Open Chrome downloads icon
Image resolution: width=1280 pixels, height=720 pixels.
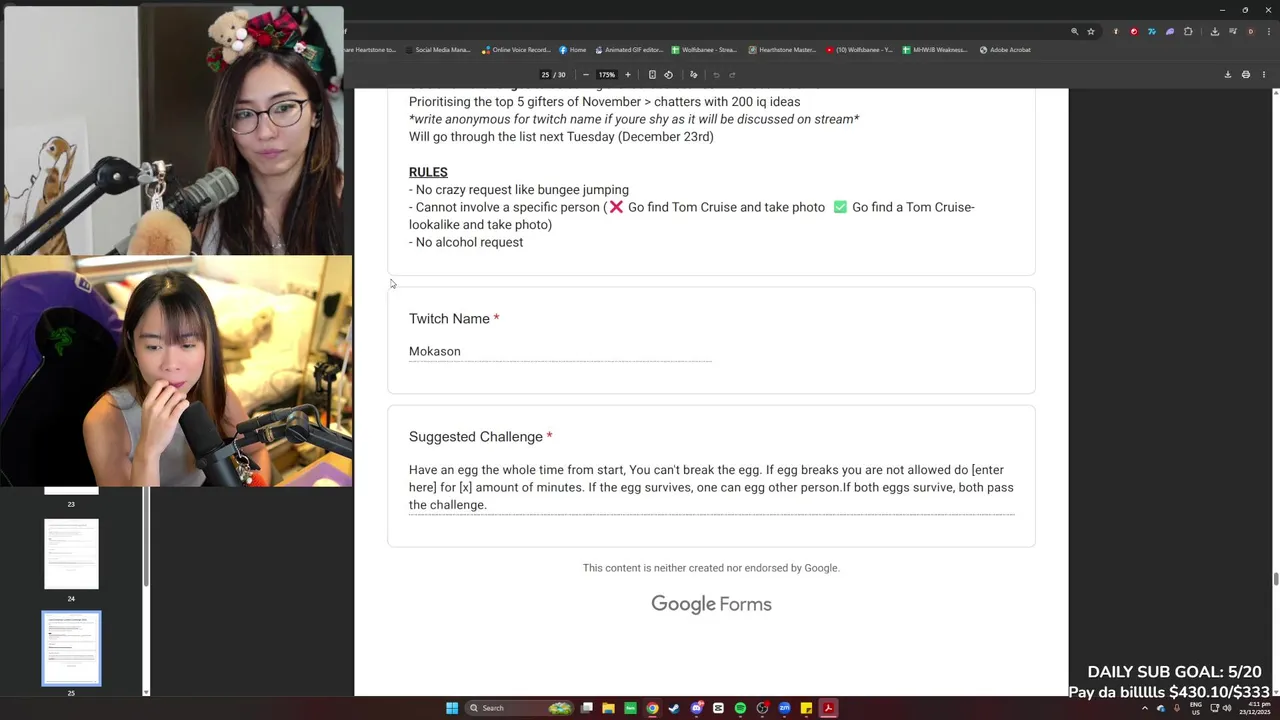point(1215,31)
